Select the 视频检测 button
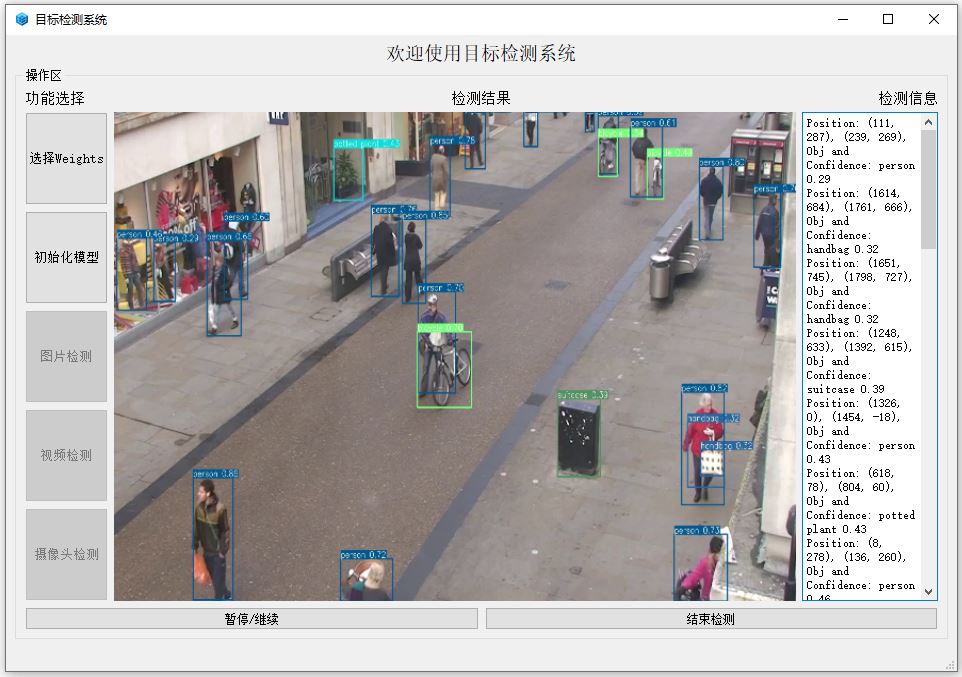 tap(66, 455)
